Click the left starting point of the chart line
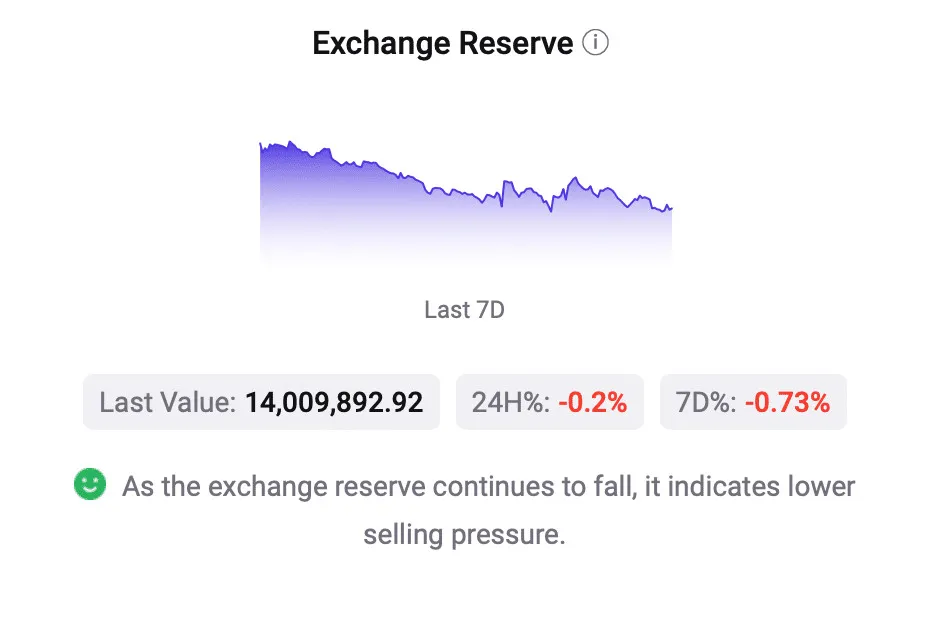944x634 pixels. click(260, 145)
